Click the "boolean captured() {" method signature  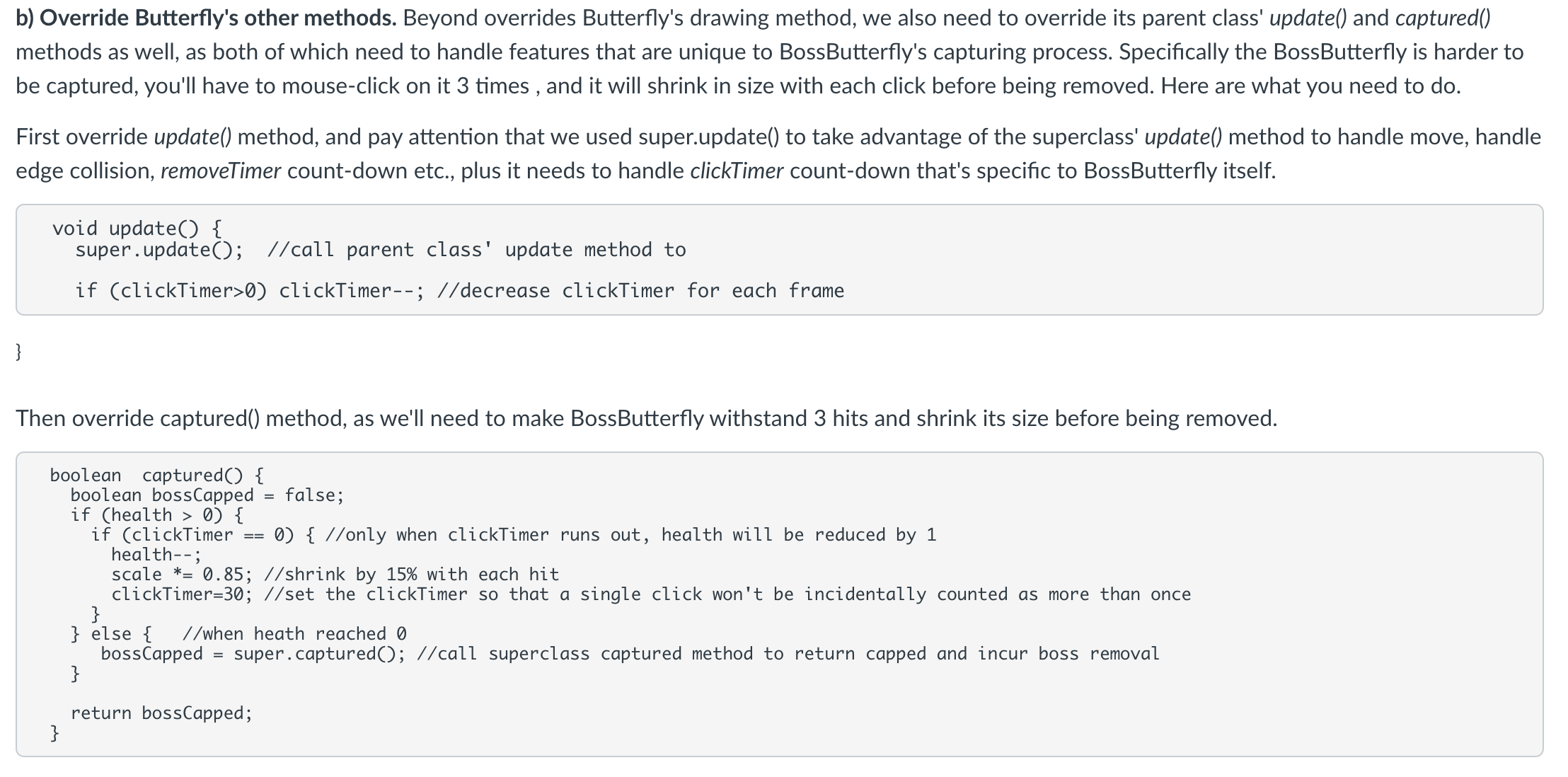157,475
